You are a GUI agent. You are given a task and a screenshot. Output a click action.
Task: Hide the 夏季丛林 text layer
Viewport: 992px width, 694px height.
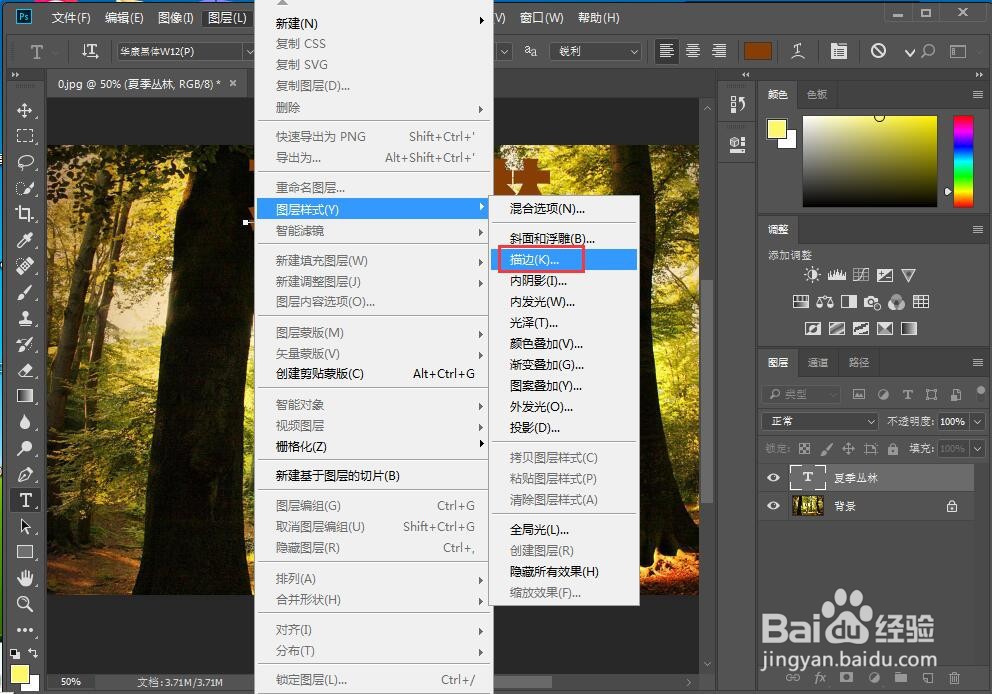pos(772,477)
